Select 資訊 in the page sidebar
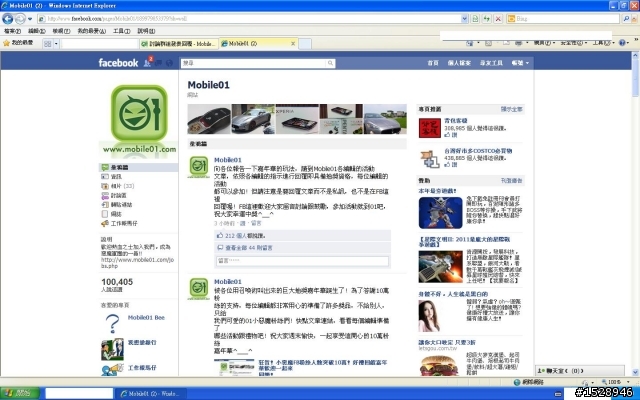This screenshot has width=640, height=400. pyautogui.click(x=116, y=177)
